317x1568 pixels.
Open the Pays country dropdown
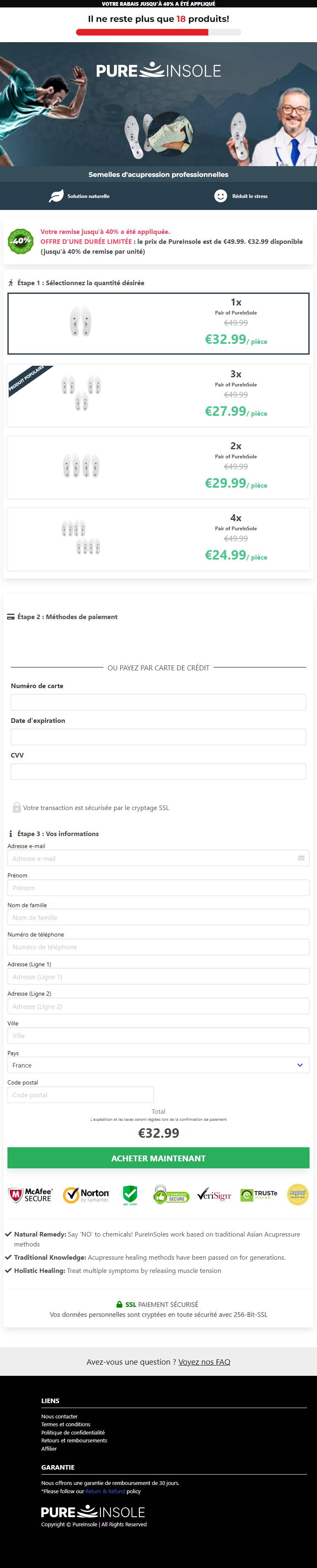(x=158, y=1065)
